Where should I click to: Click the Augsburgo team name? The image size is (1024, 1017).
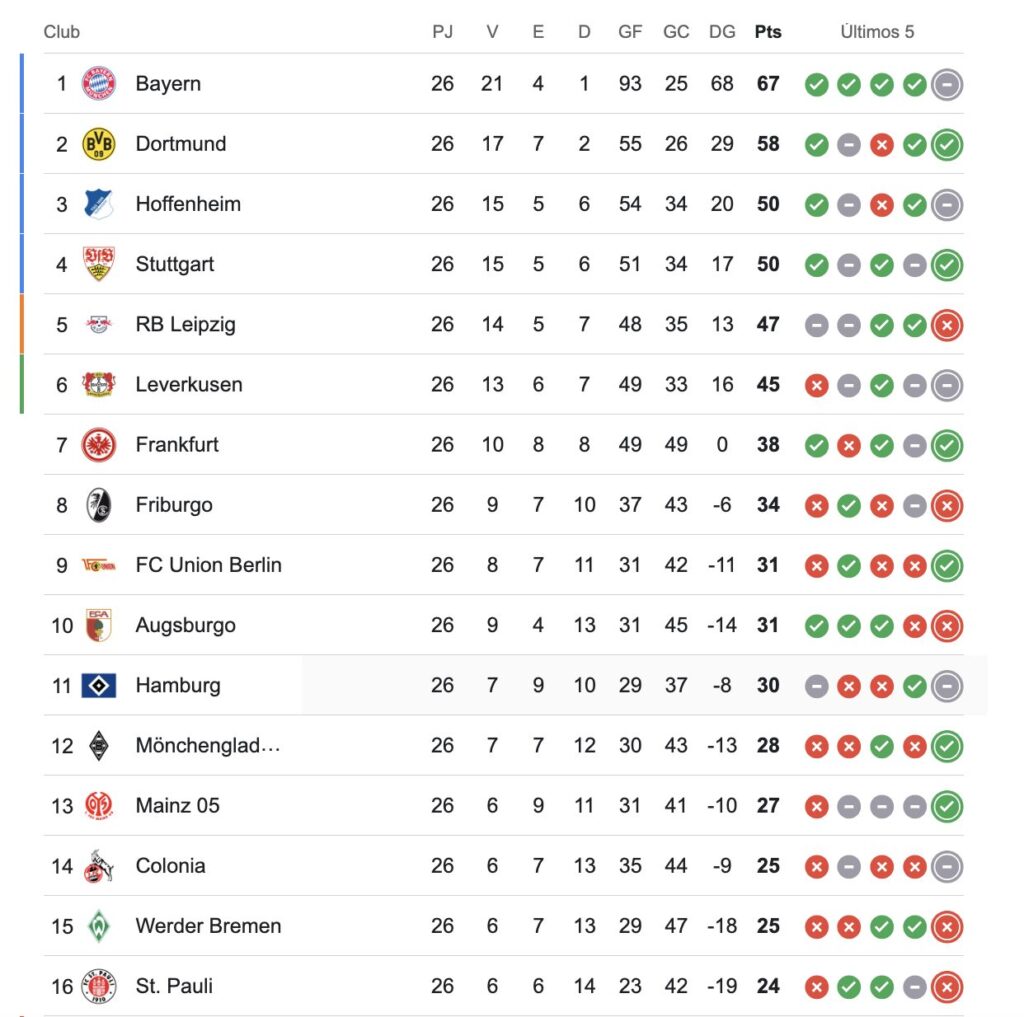coord(185,626)
